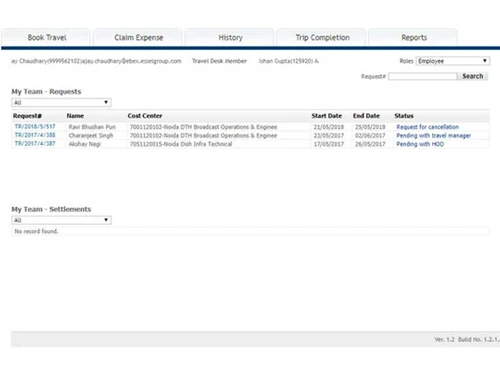Image resolution: width=500 pixels, height=375 pixels.
Task: Open request TR/2018/5/517
Action: point(35,127)
